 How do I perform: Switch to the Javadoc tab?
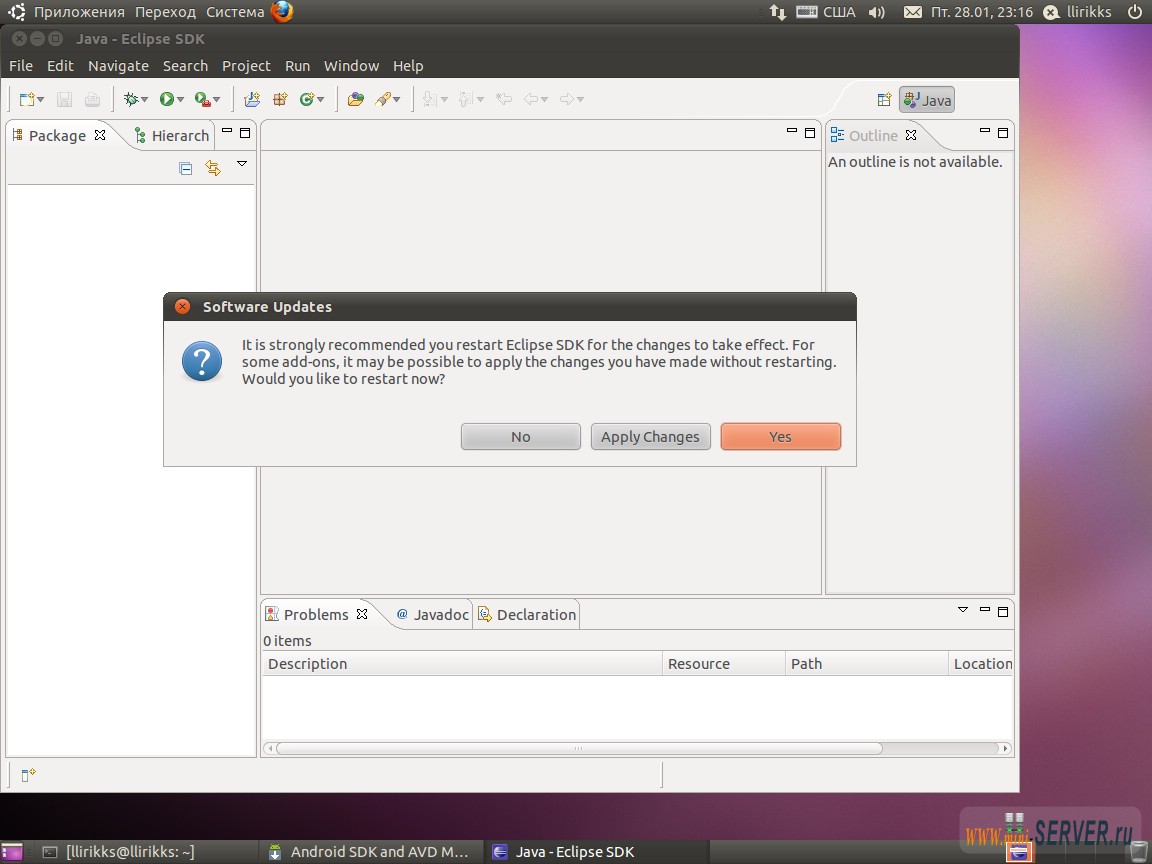[432, 615]
